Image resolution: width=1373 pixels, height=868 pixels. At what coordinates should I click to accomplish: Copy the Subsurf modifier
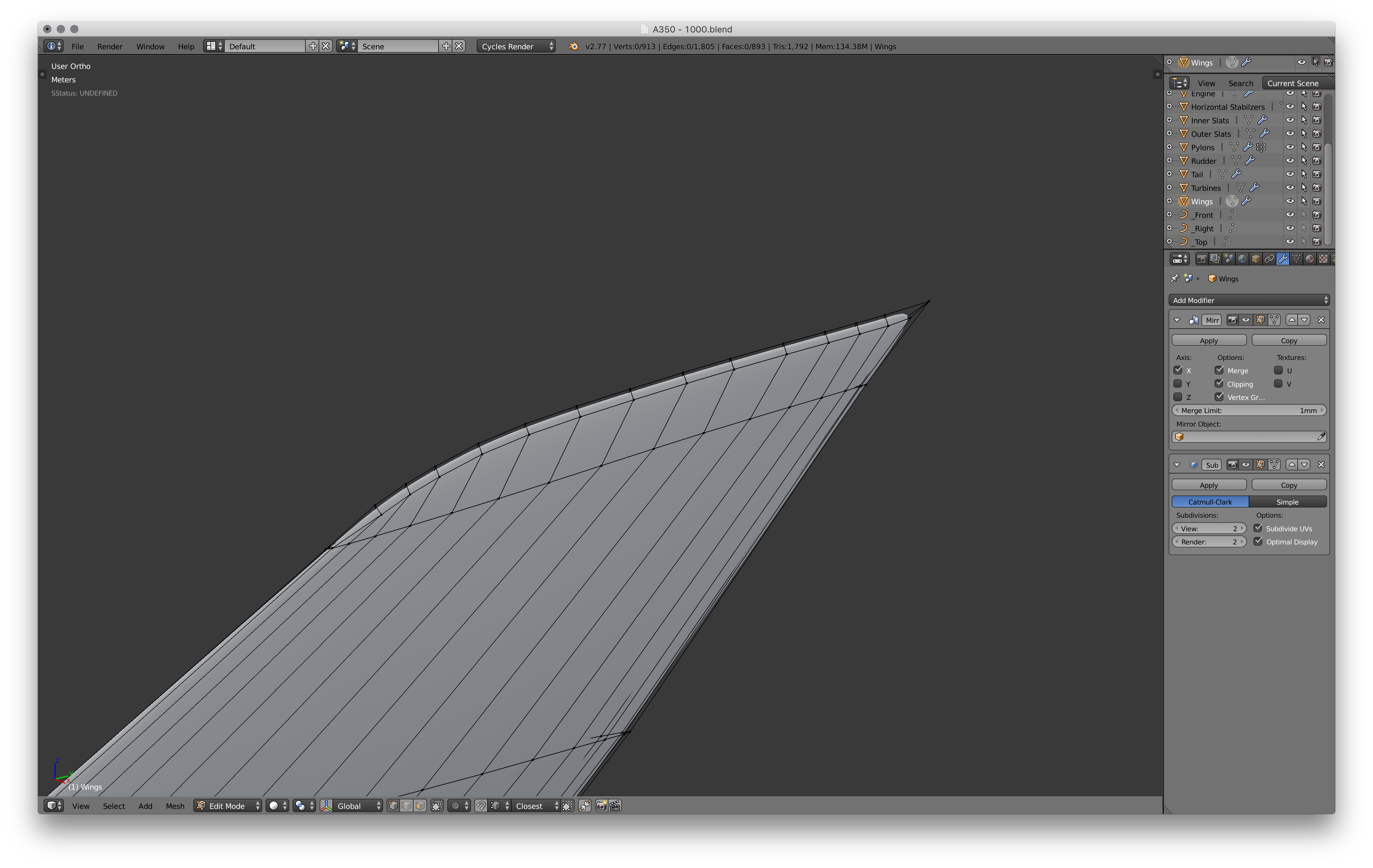pyautogui.click(x=1289, y=485)
